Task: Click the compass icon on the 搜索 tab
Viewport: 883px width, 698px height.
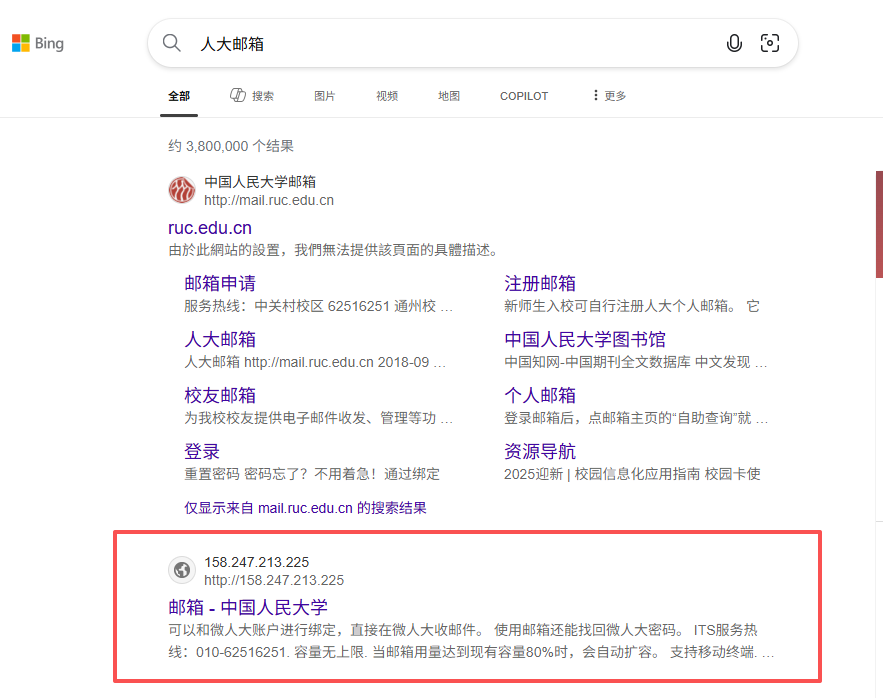Action: (237, 94)
